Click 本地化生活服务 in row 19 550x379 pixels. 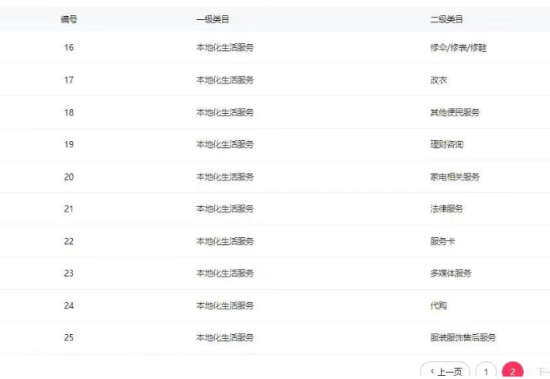pyautogui.click(x=225, y=144)
